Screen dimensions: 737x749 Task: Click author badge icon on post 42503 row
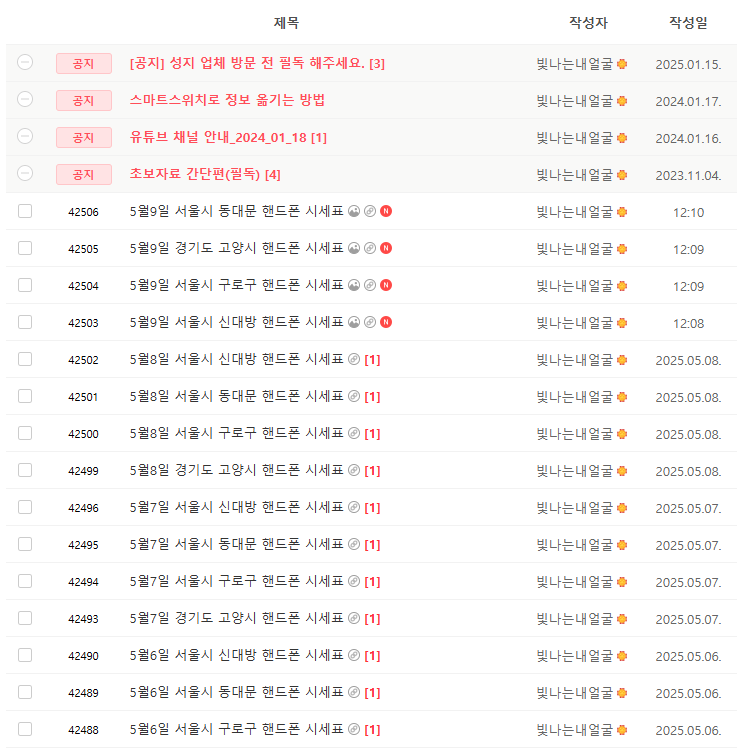tap(622, 322)
